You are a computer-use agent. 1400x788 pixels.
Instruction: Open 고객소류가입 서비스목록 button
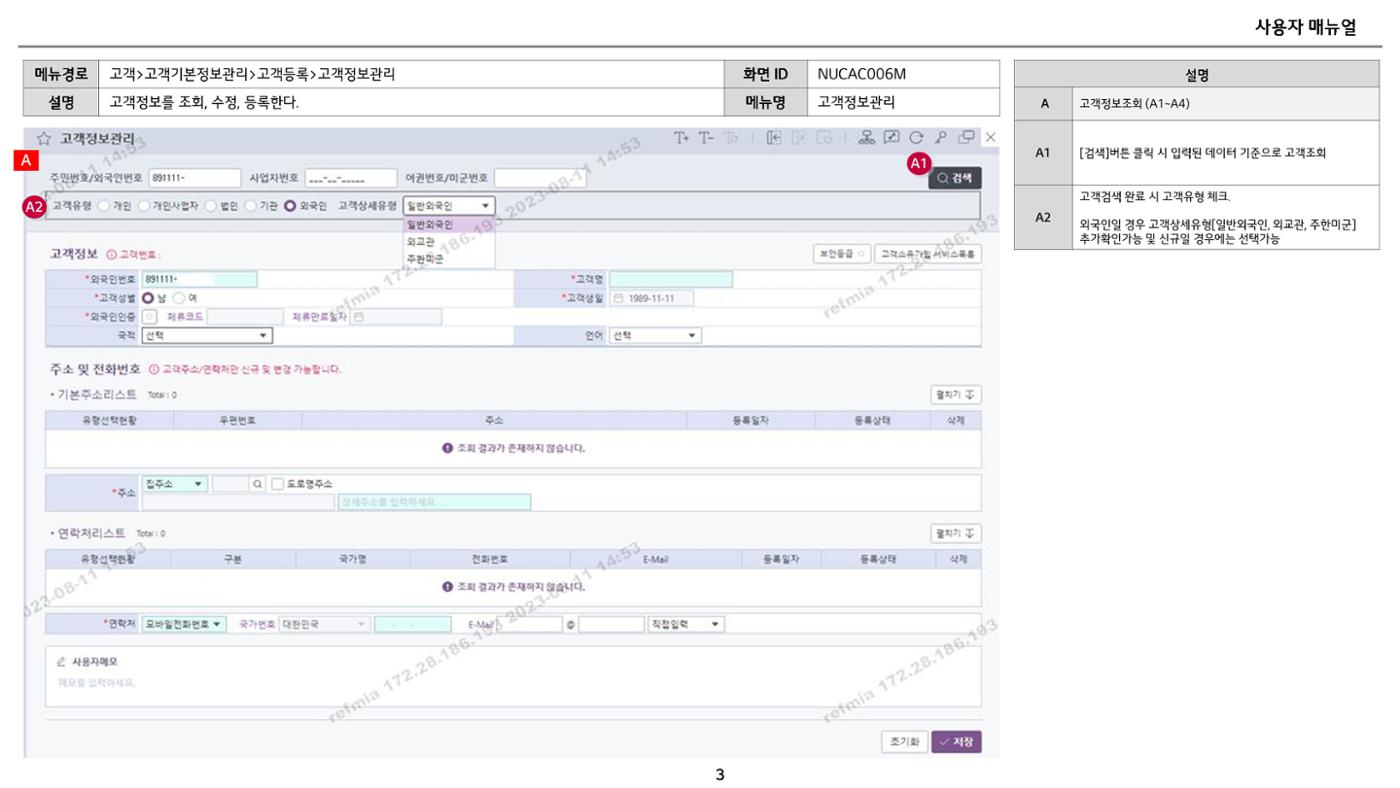click(x=927, y=254)
